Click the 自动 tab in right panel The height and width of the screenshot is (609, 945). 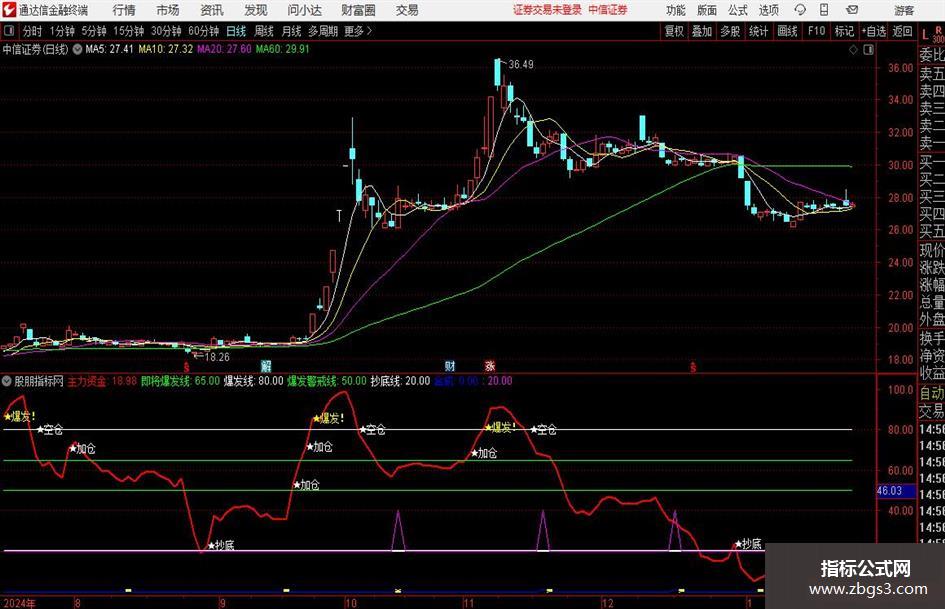(x=931, y=393)
